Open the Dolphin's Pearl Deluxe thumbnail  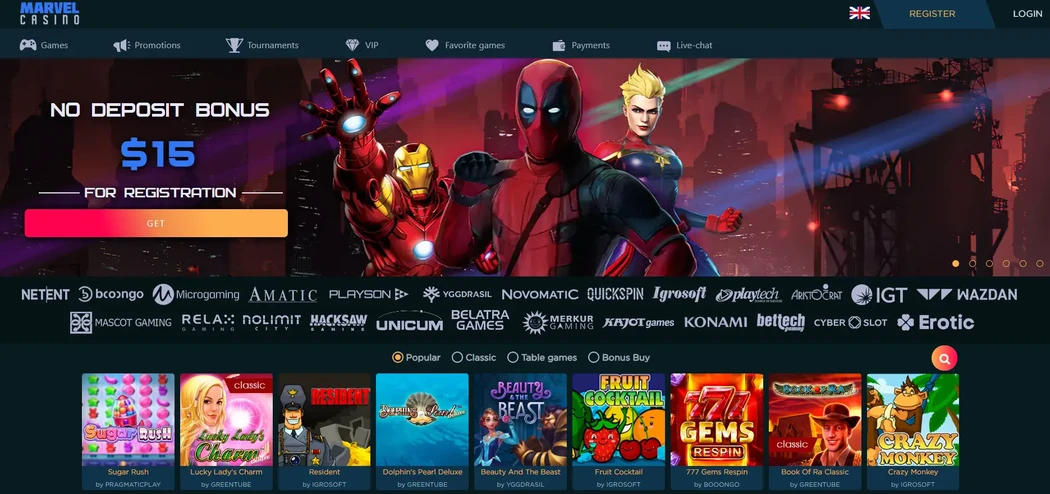(423, 420)
